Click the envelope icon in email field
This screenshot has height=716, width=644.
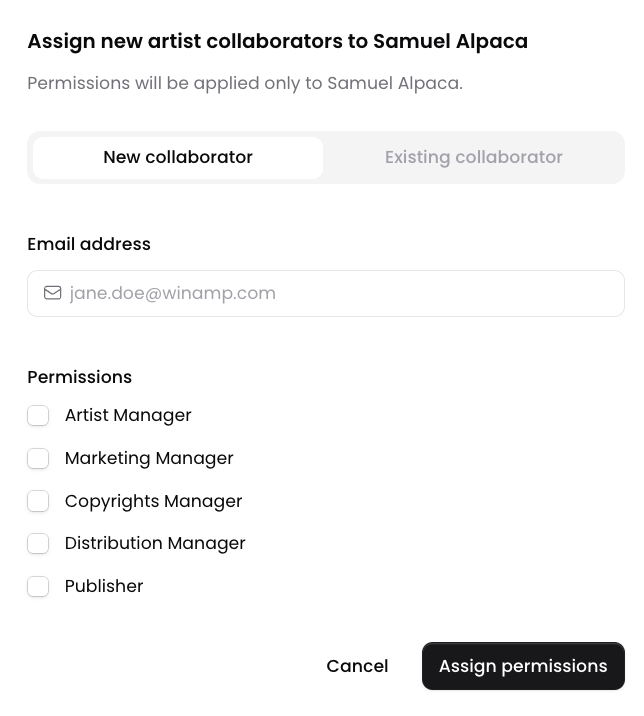[x=53, y=293]
